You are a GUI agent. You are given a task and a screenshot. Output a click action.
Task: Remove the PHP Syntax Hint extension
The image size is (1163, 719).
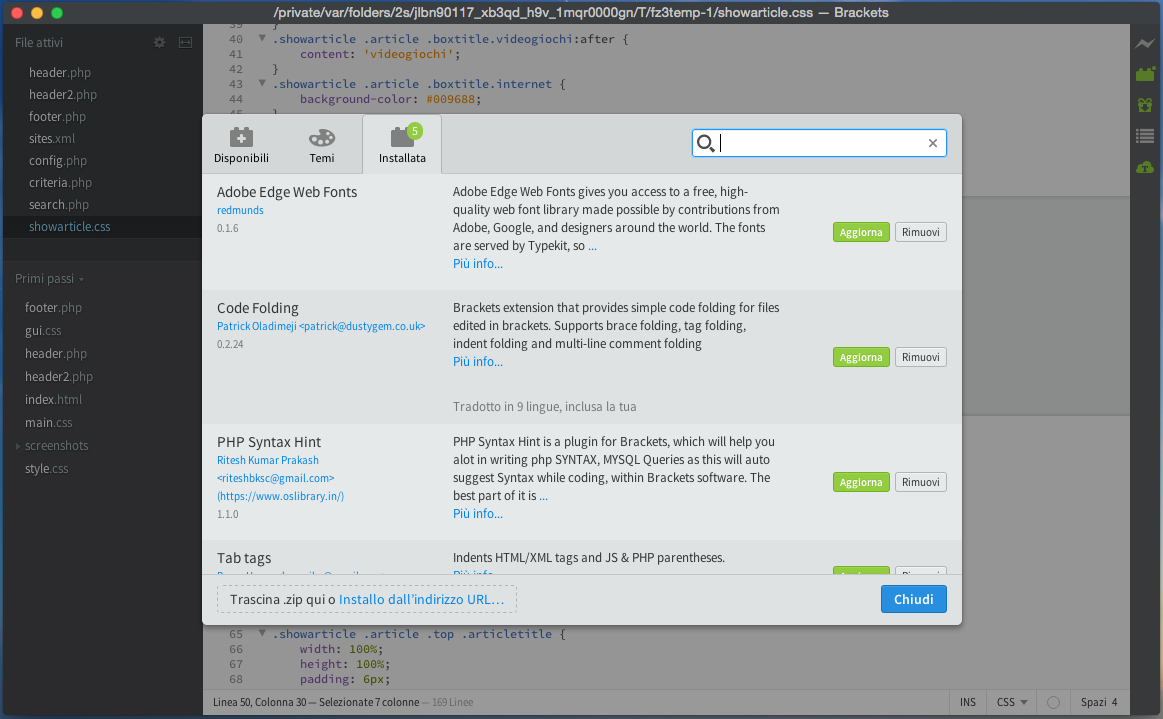click(x=920, y=482)
